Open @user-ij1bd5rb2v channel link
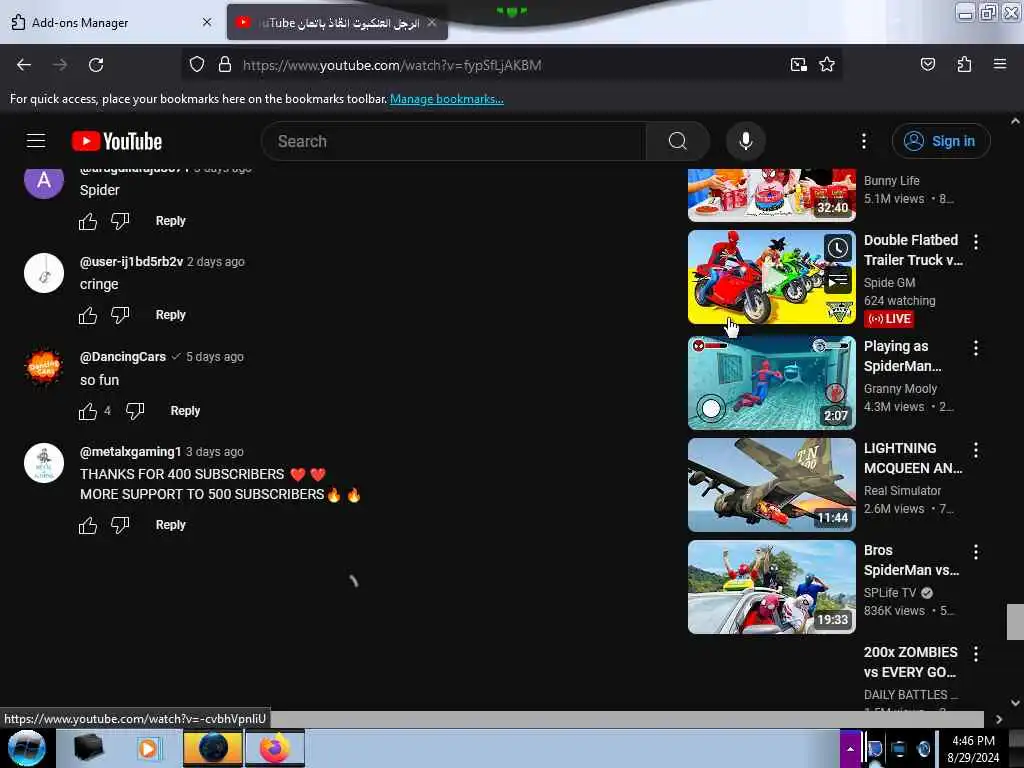 click(131, 261)
